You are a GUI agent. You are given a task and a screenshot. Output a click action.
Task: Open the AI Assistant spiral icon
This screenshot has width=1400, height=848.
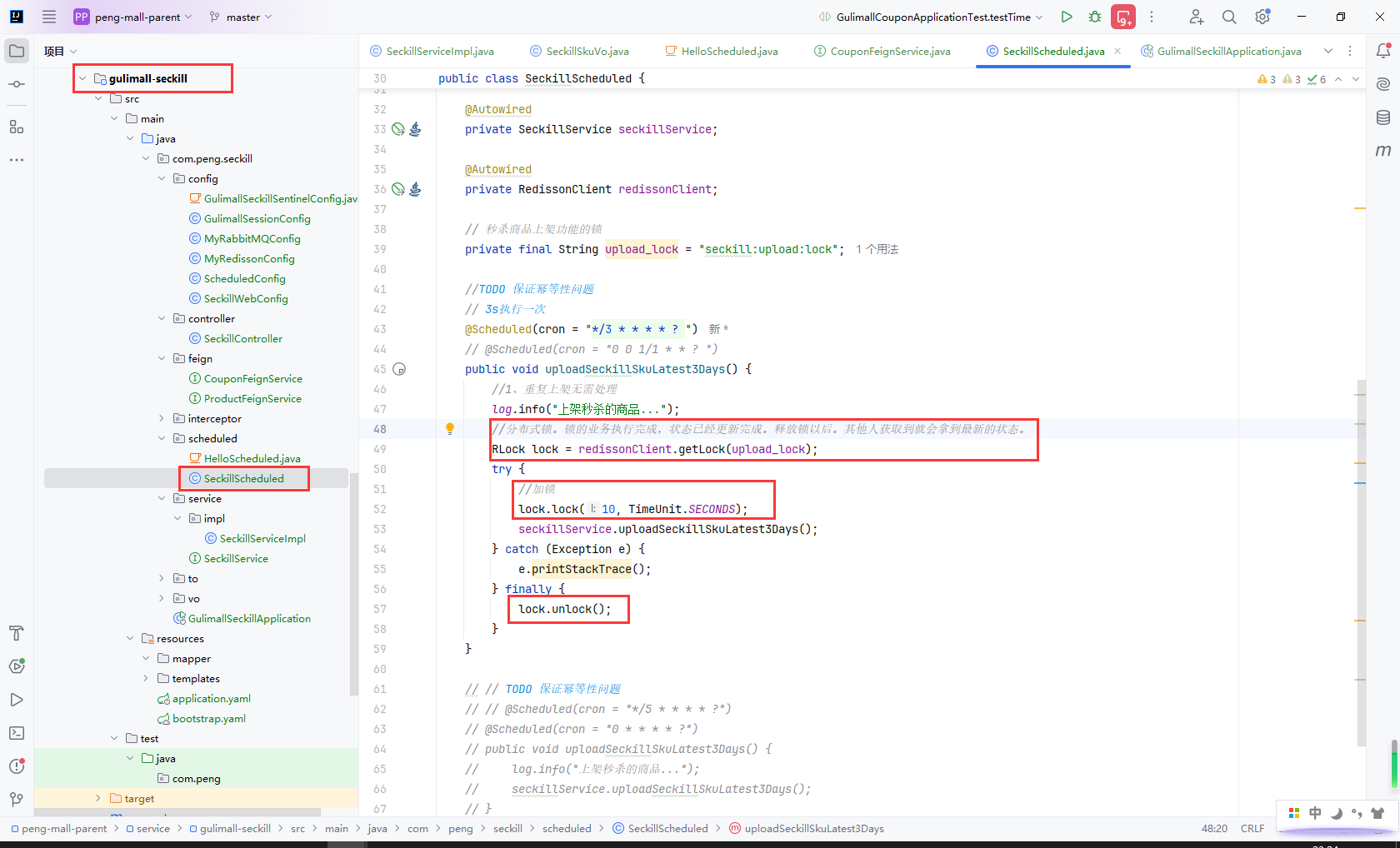[1383, 84]
